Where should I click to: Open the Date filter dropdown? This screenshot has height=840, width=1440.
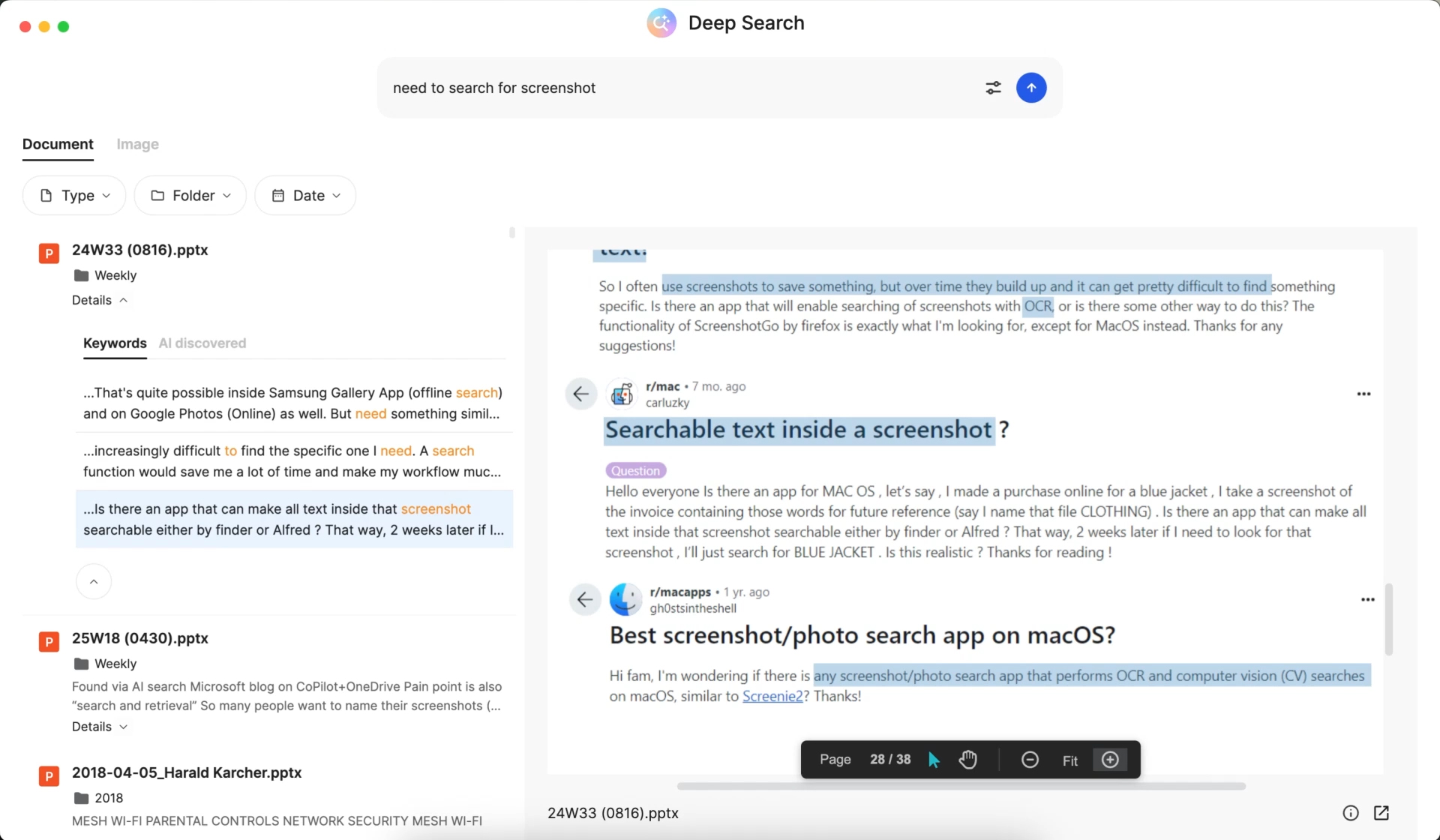305,196
